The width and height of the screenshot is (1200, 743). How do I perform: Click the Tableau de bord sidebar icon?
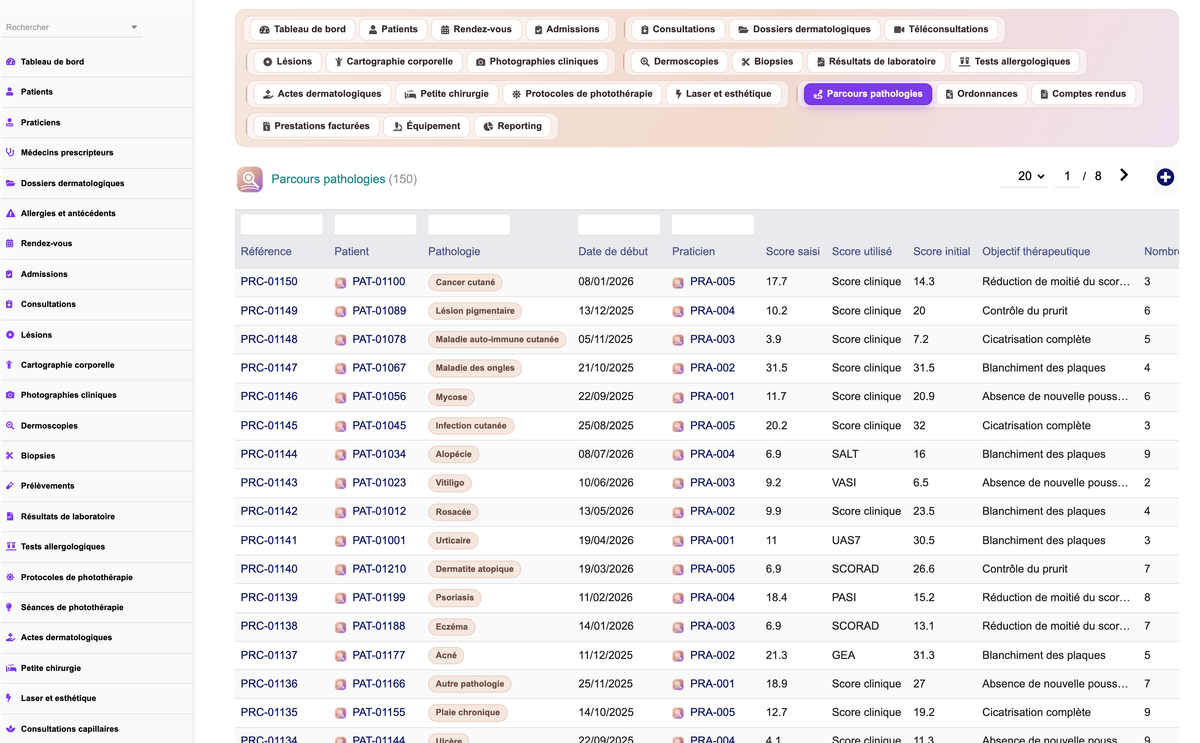(x=11, y=62)
